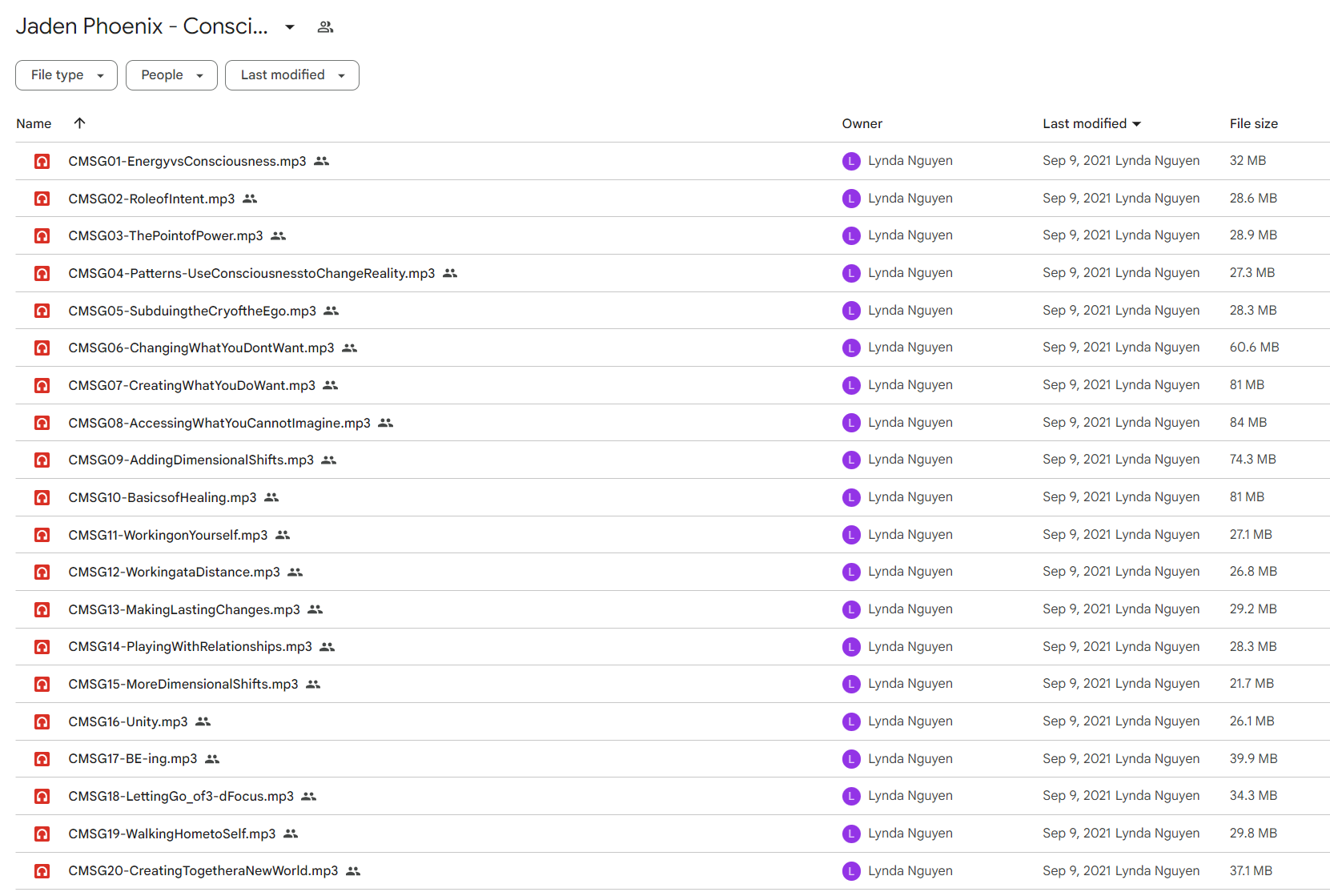
Task: Click the 39.9 MB file size value
Action: tap(1254, 758)
